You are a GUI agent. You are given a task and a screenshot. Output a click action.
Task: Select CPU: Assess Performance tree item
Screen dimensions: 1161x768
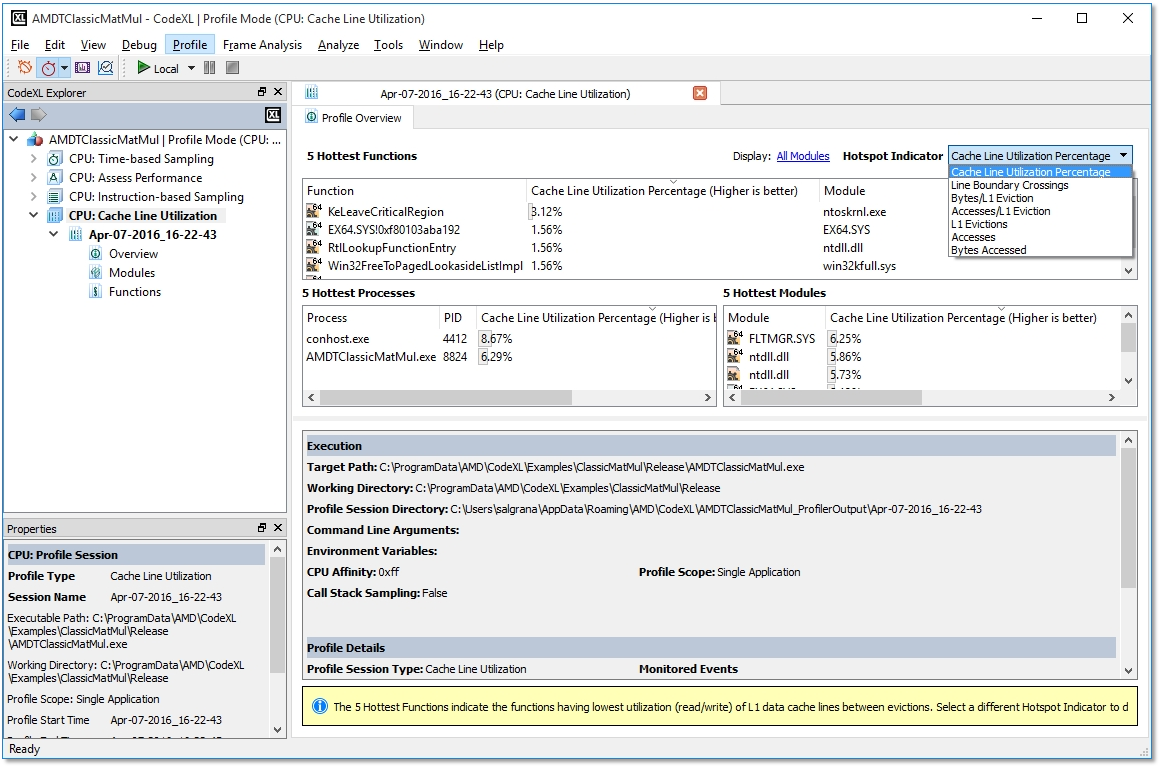click(135, 178)
